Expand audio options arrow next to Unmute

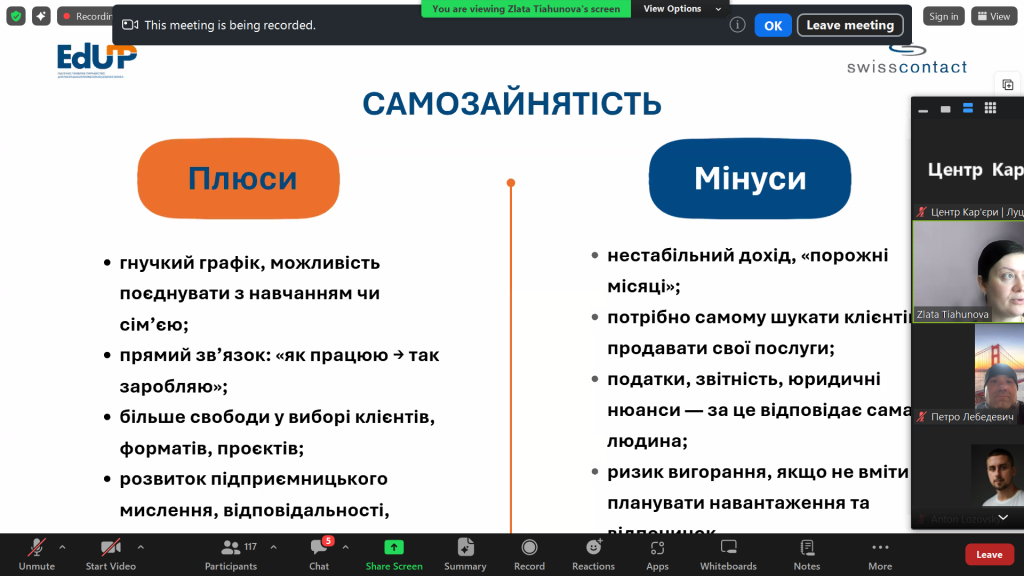pyautogui.click(x=62, y=547)
